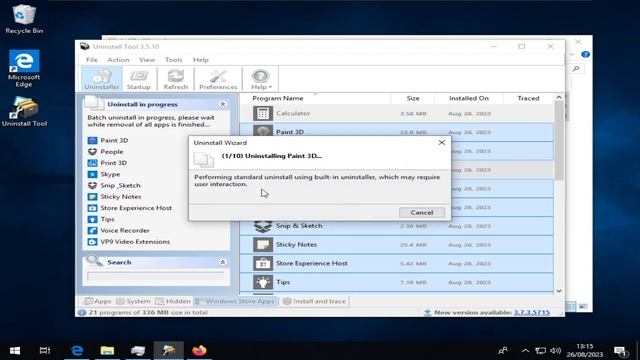
Task: Open Uninstall Tool desktop shortcut
Action: [x=24, y=111]
